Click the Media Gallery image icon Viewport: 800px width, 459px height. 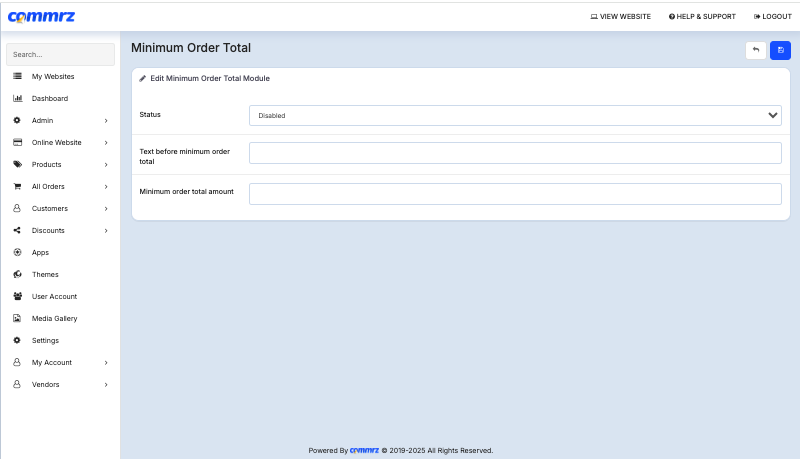(x=17, y=318)
